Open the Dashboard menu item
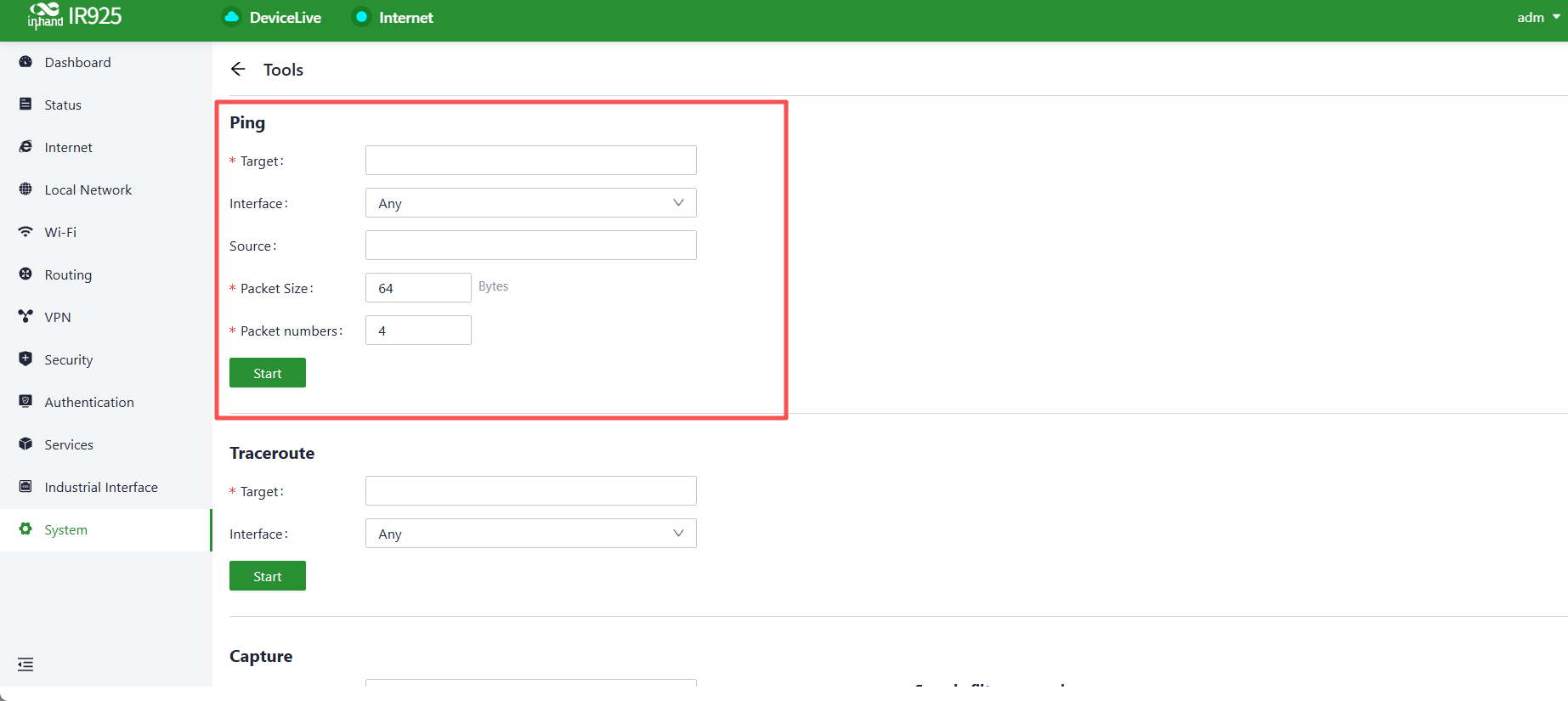 105,62
